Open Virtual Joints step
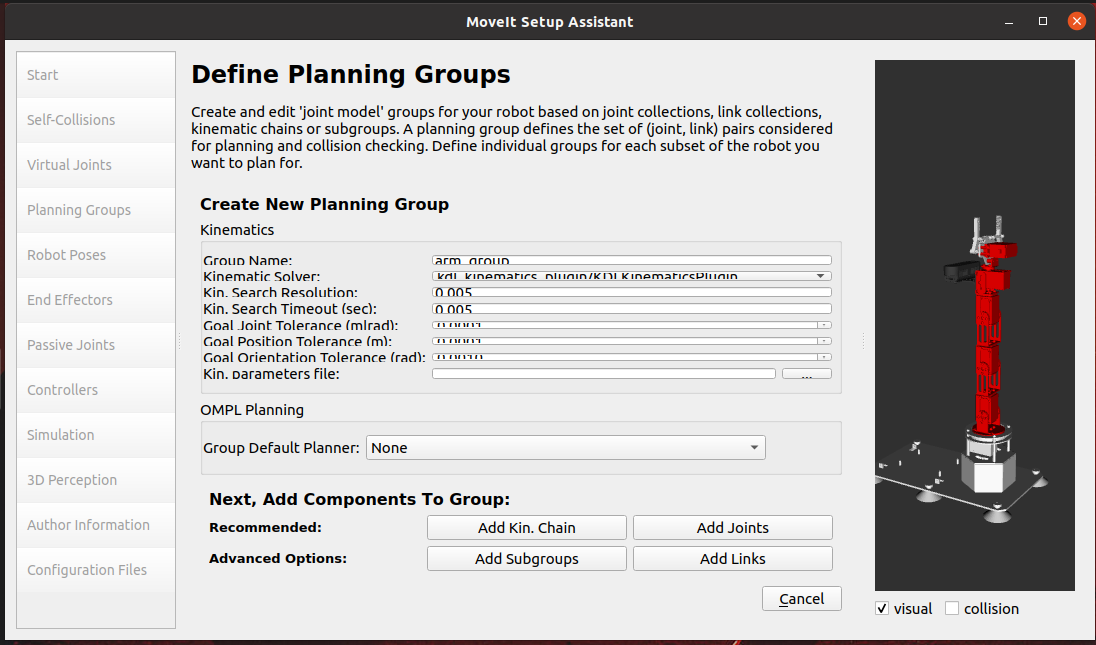 (x=96, y=165)
